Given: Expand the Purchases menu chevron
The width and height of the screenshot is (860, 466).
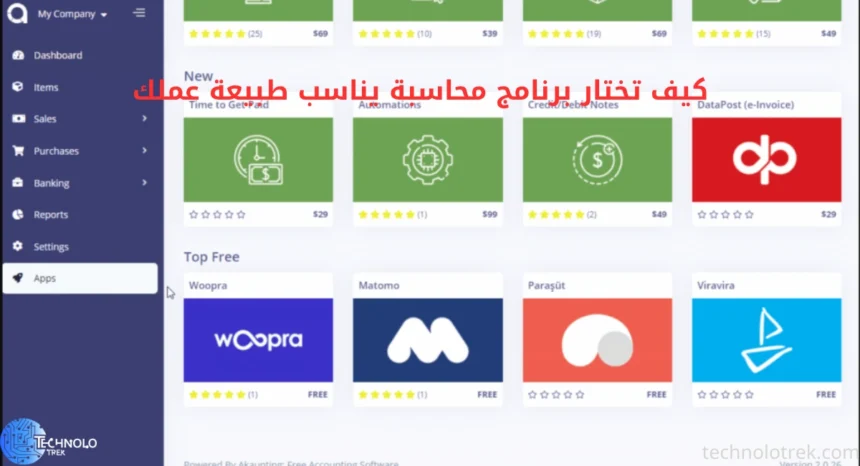Looking at the screenshot, I should 144,151.
